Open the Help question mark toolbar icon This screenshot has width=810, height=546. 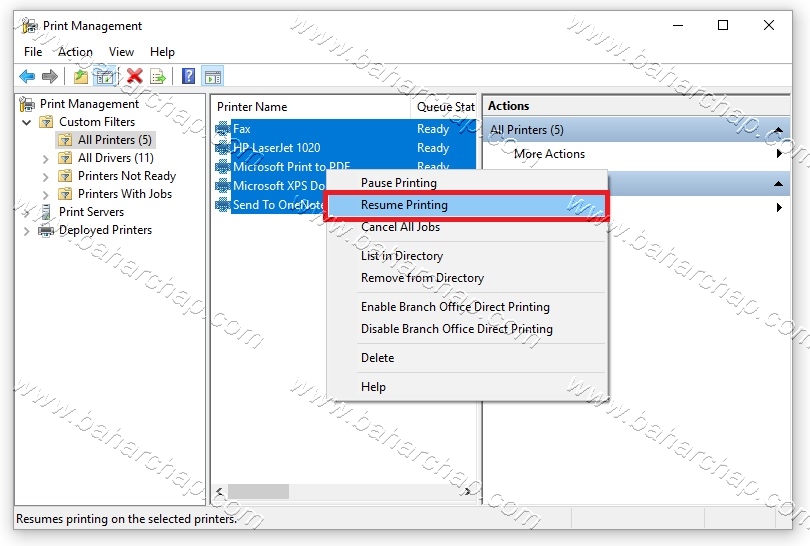[x=189, y=76]
